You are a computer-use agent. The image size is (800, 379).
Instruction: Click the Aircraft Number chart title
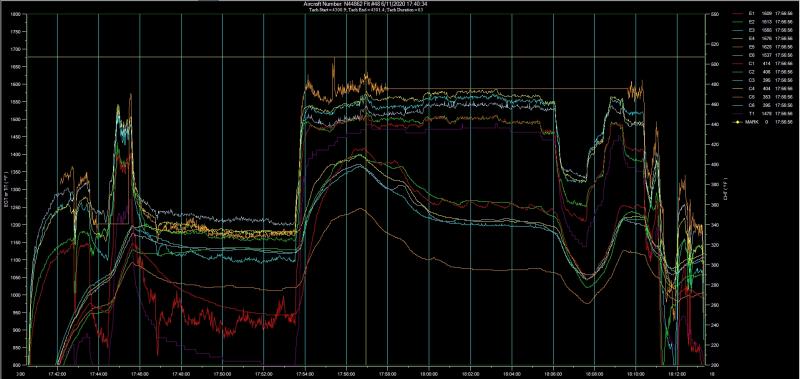pyautogui.click(x=365, y=4)
